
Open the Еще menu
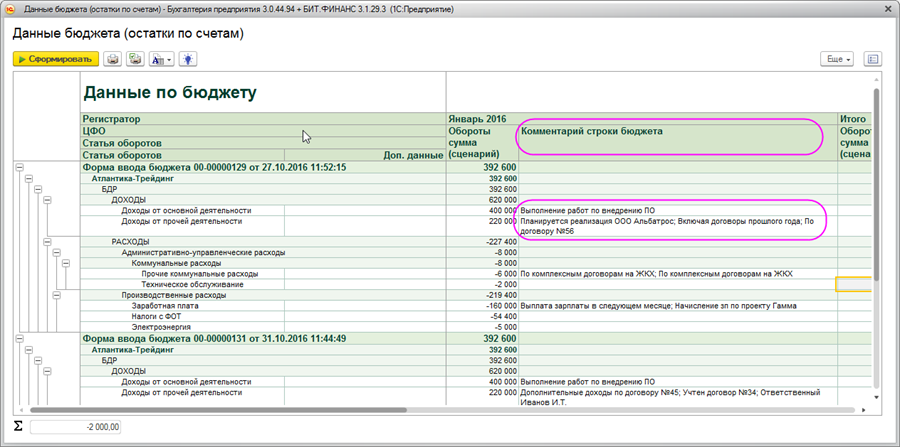pyautogui.click(x=836, y=59)
